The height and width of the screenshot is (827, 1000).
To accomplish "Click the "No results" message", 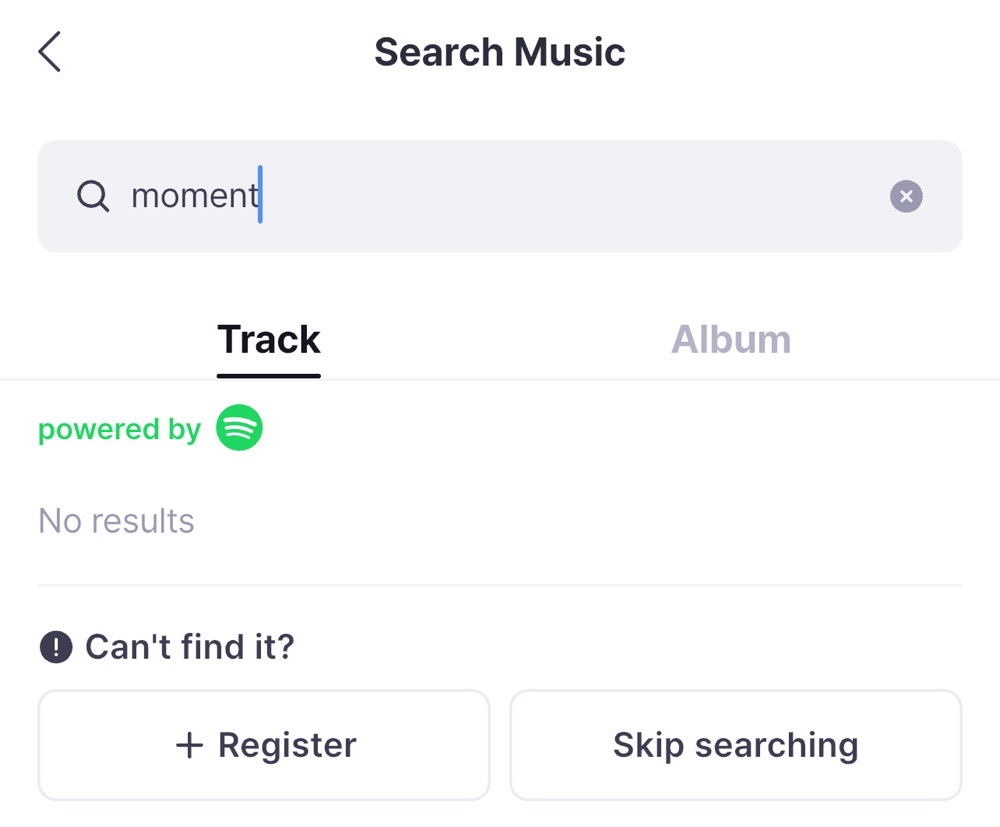I will [x=116, y=521].
